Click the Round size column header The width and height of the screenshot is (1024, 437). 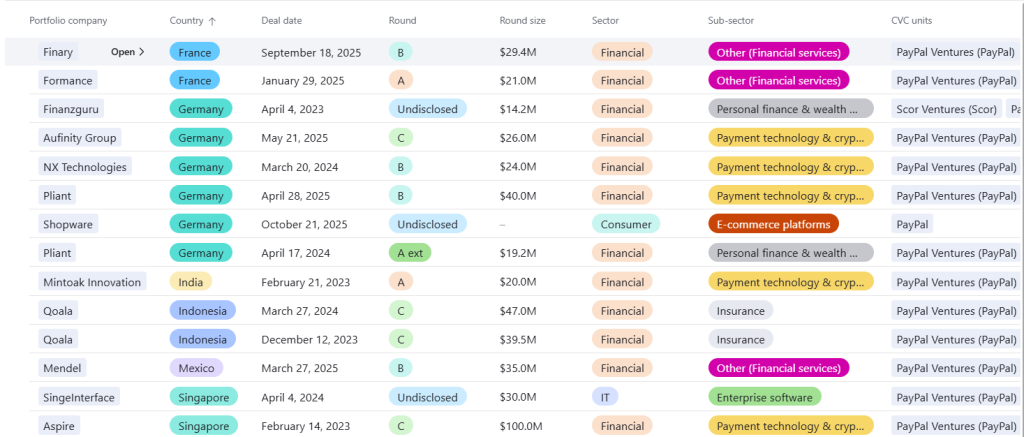pos(523,21)
